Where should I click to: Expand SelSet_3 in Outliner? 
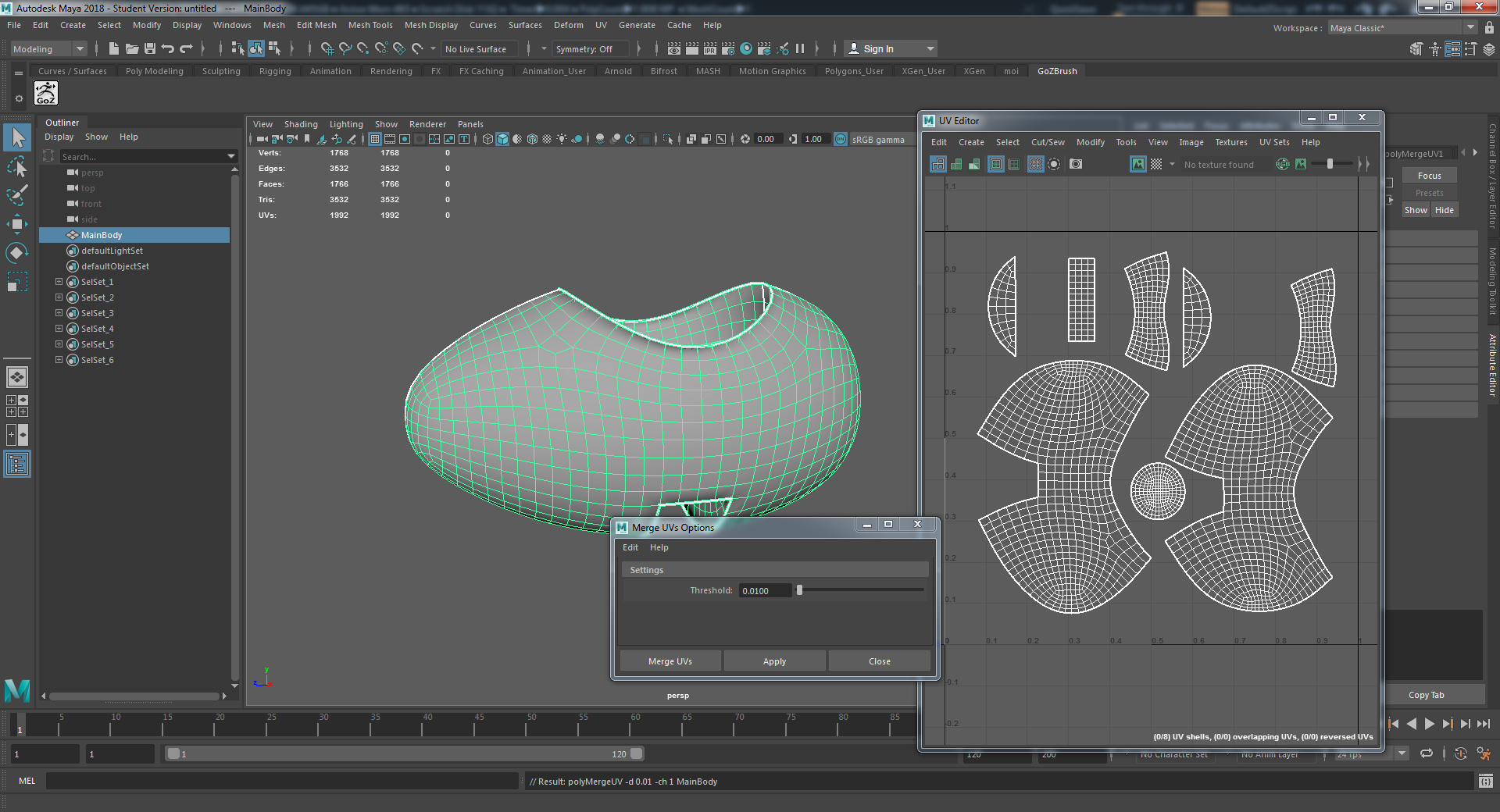(x=59, y=313)
